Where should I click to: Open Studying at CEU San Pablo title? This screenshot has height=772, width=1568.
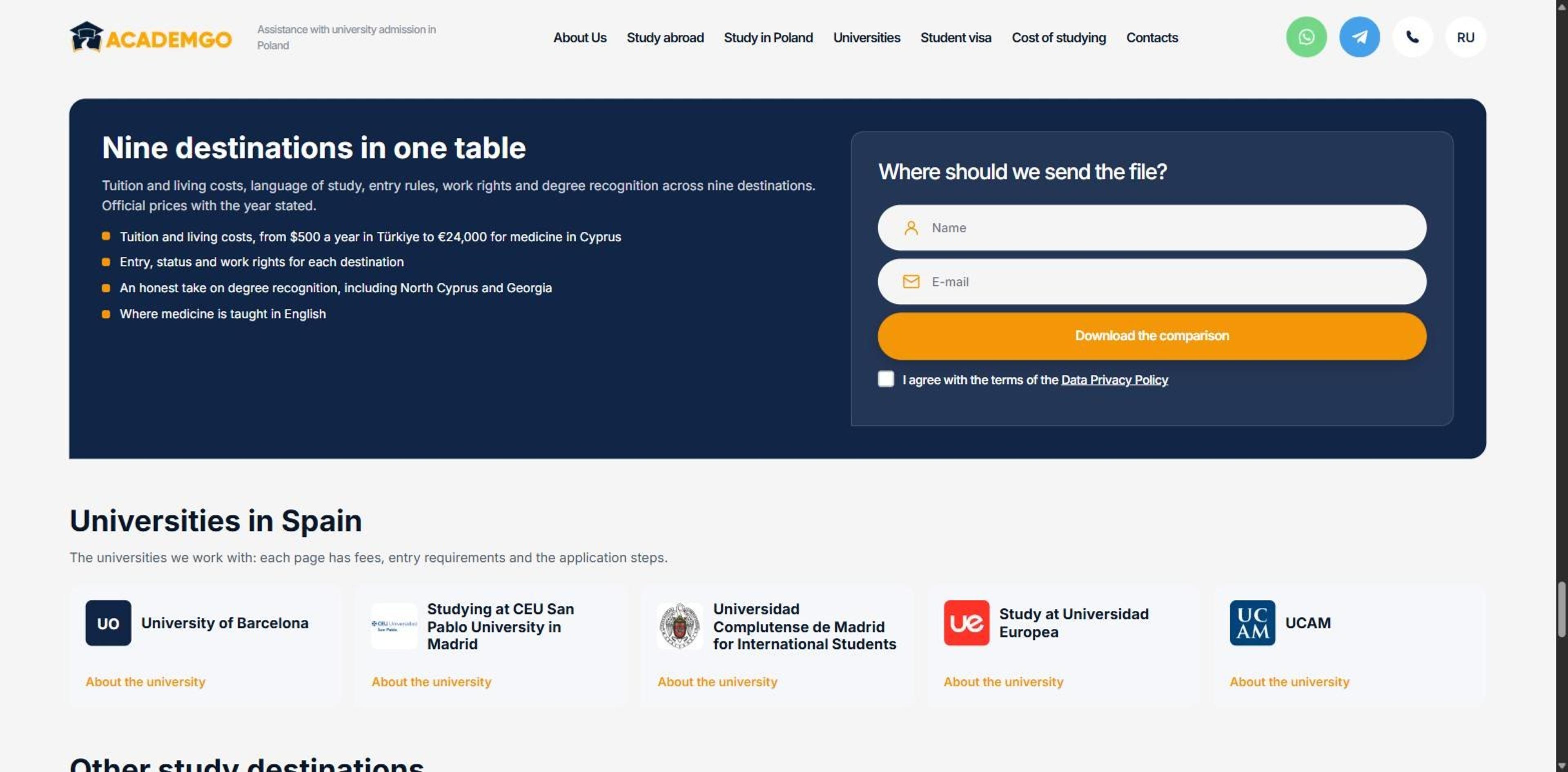[500, 626]
